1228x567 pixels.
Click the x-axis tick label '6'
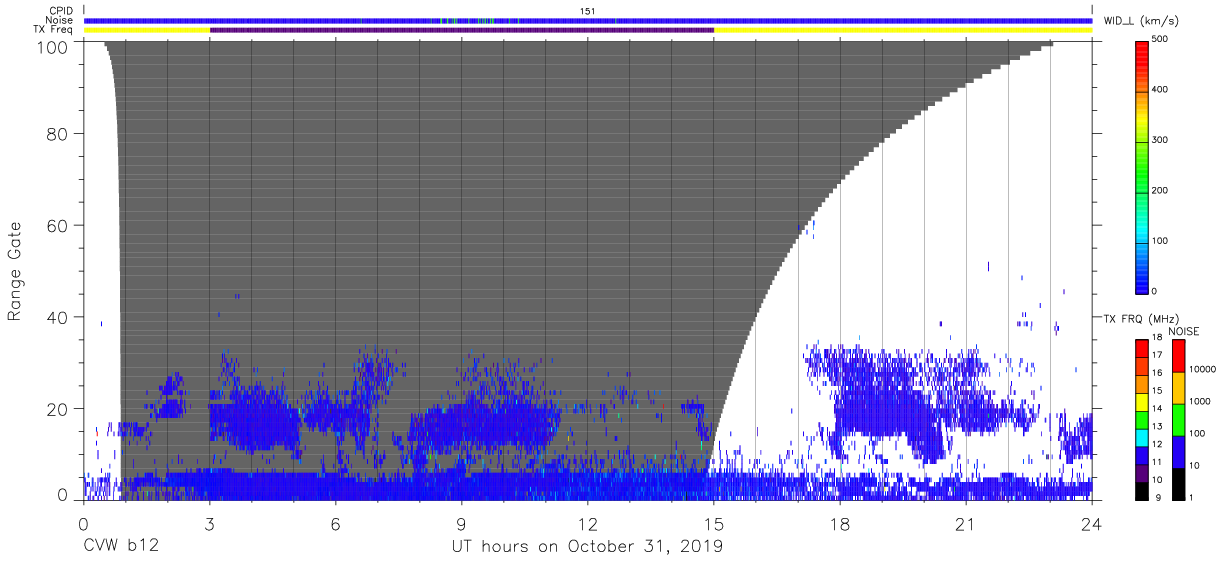tap(335, 523)
